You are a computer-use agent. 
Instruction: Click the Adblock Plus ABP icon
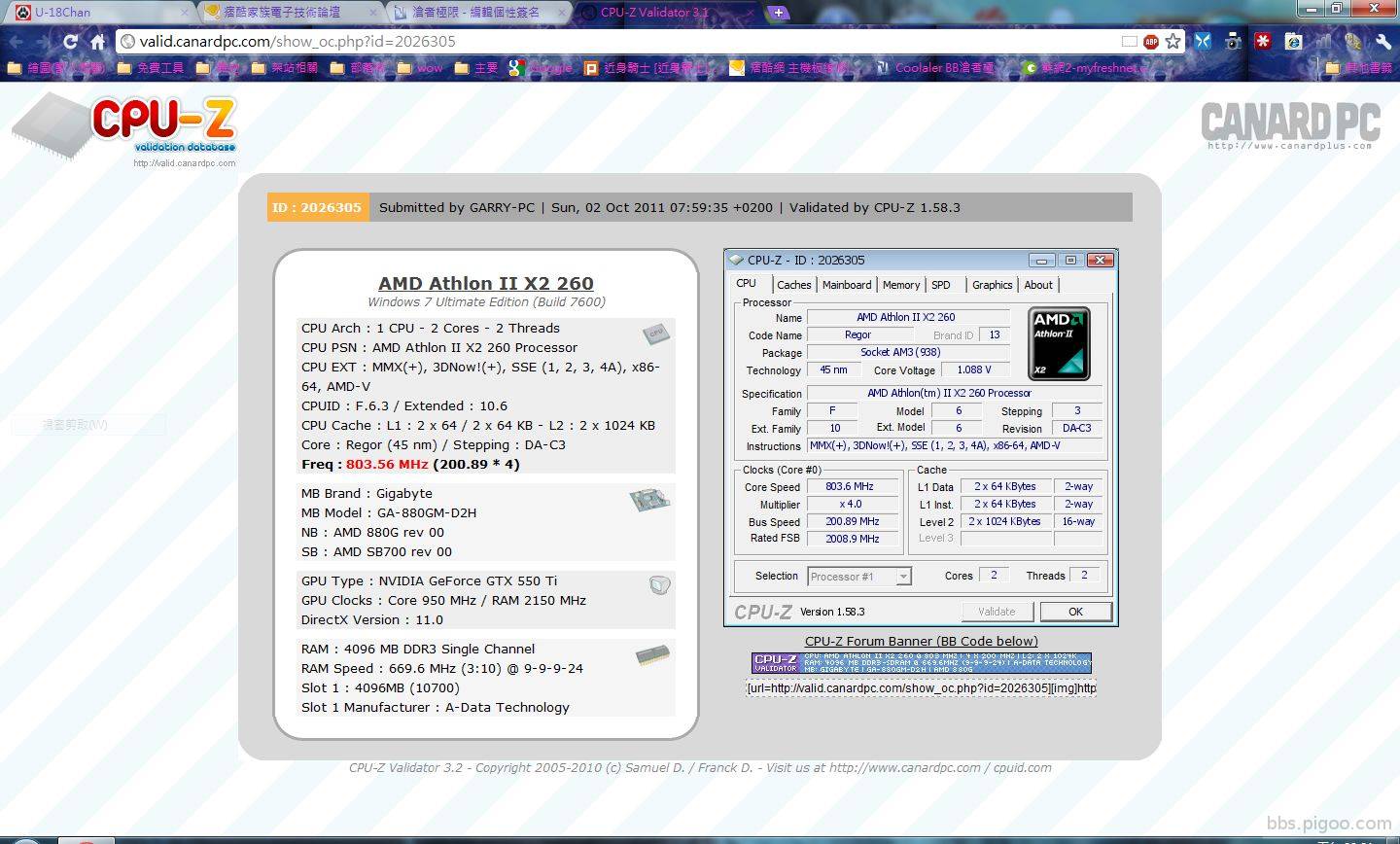[x=1151, y=42]
